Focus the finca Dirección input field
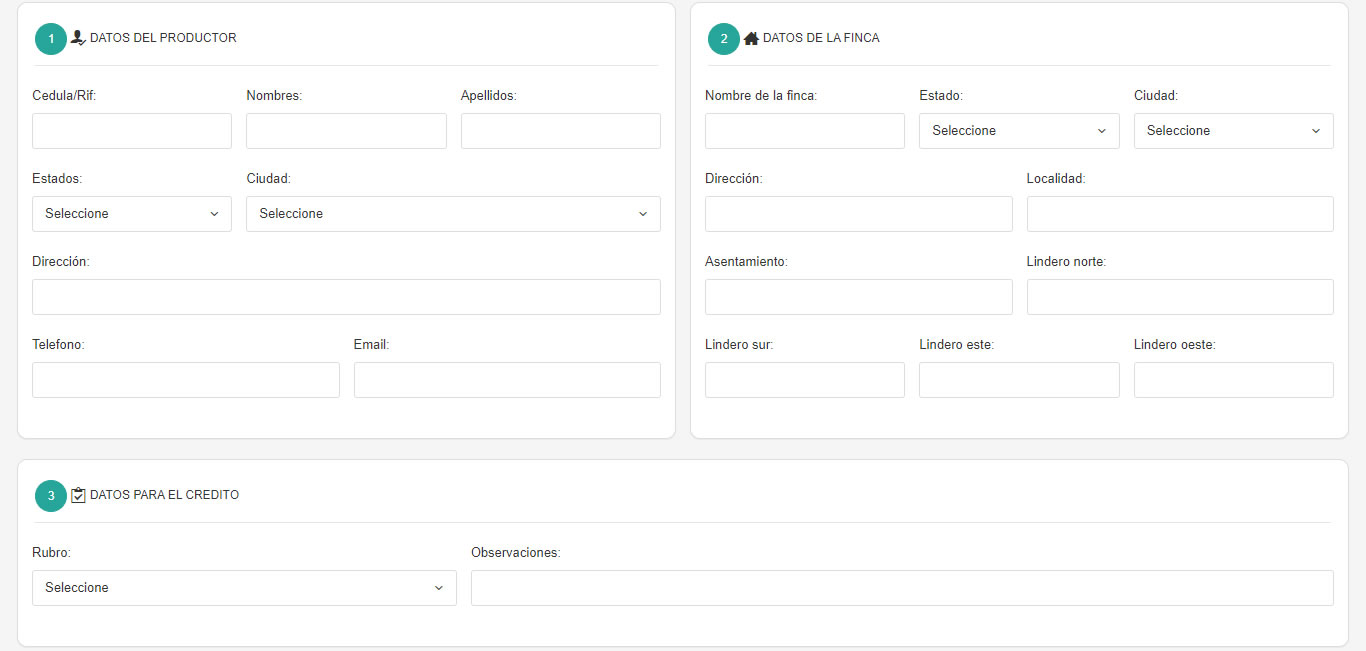The height and width of the screenshot is (651, 1366). click(859, 214)
